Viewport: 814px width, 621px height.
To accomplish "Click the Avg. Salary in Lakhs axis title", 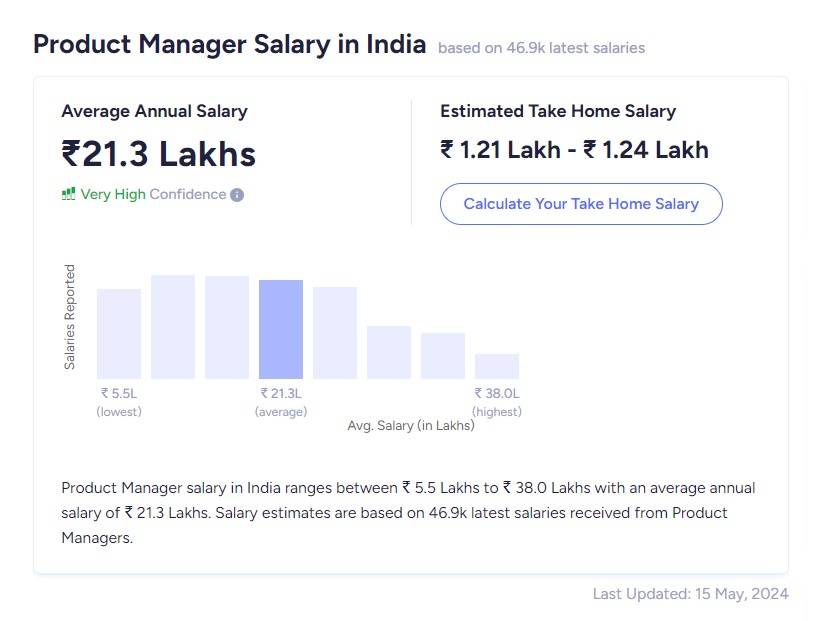I will [x=411, y=425].
